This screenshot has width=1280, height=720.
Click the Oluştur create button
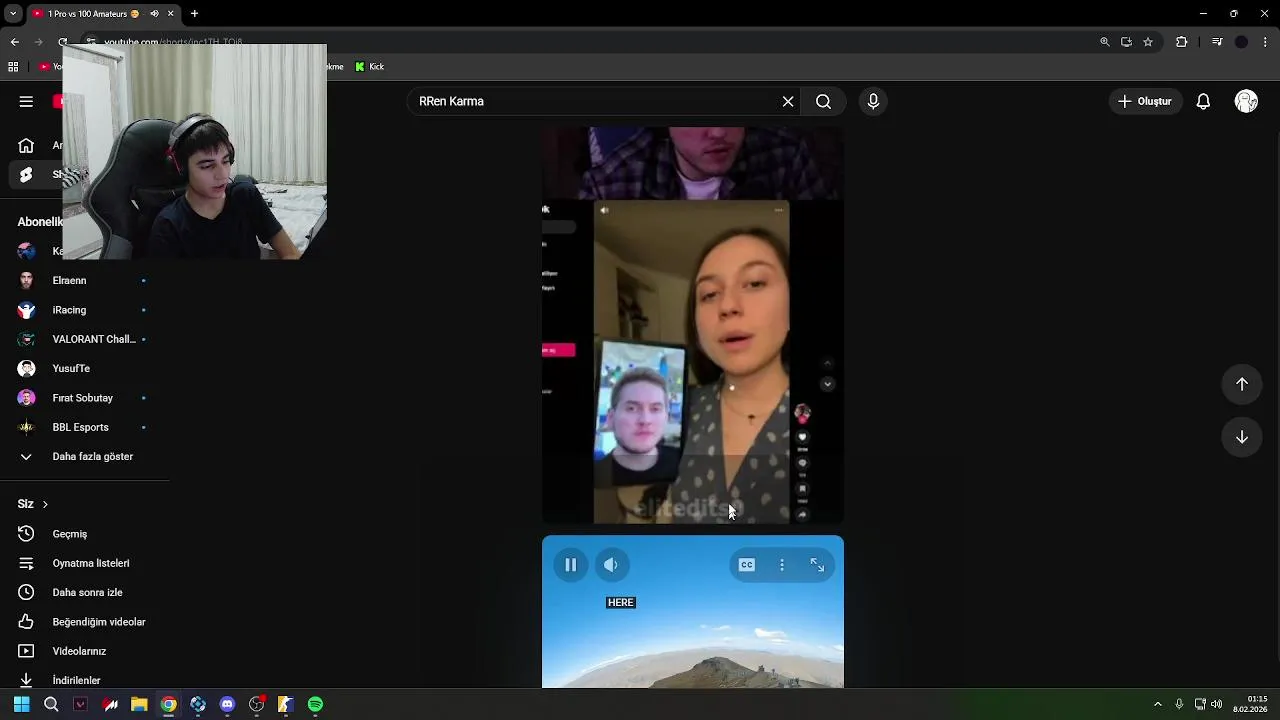click(1145, 101)
